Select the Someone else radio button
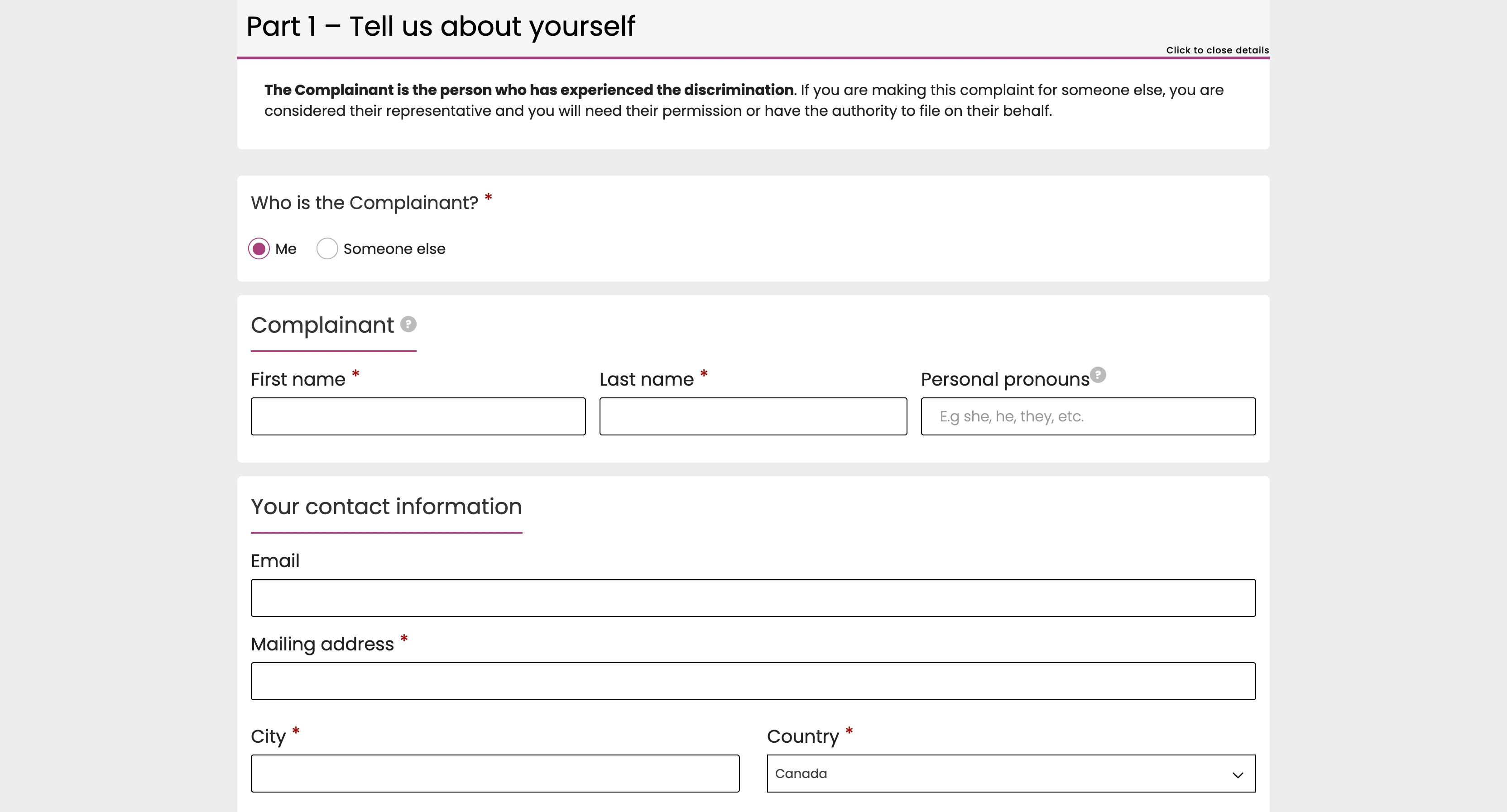This screenshot has width=1507, height=812. tap(327, 248)
